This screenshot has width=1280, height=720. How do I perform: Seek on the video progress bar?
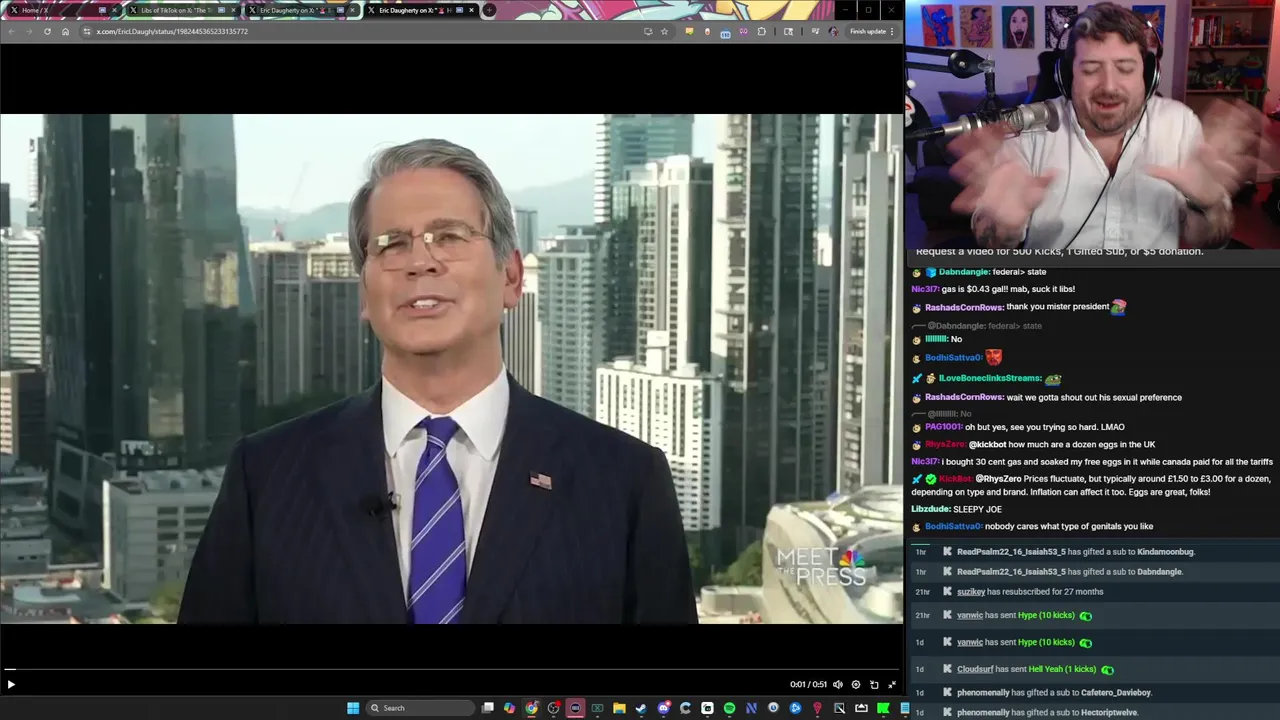(x=451, y=669)
